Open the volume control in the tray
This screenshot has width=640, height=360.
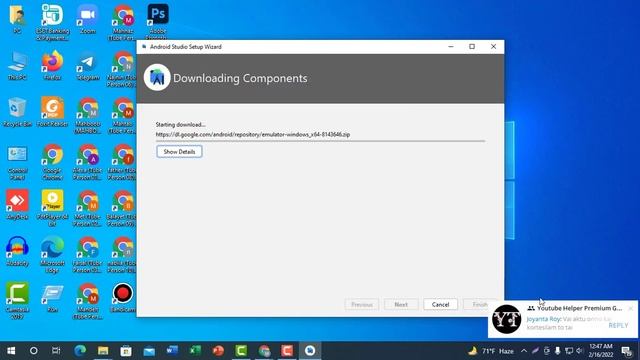580,351
